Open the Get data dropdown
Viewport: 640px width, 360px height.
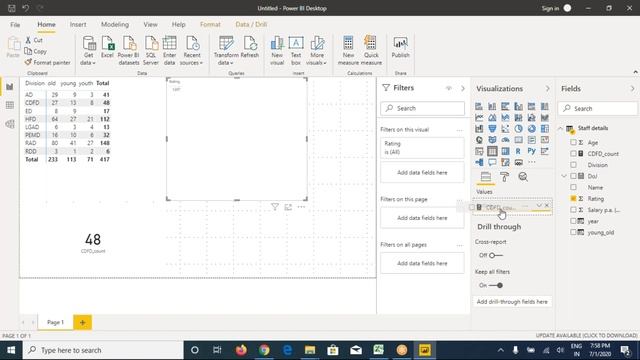[88, 59]
